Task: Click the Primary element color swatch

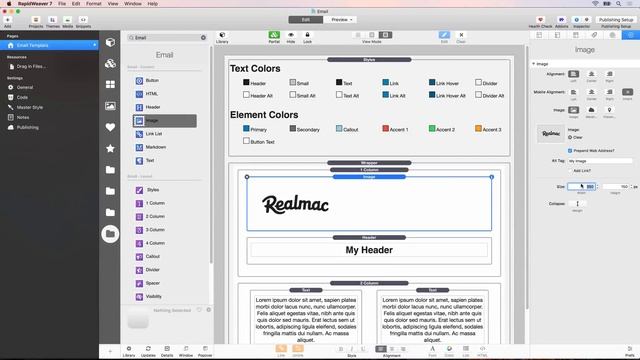Action: pyautogui.click(x=246, y=129)
